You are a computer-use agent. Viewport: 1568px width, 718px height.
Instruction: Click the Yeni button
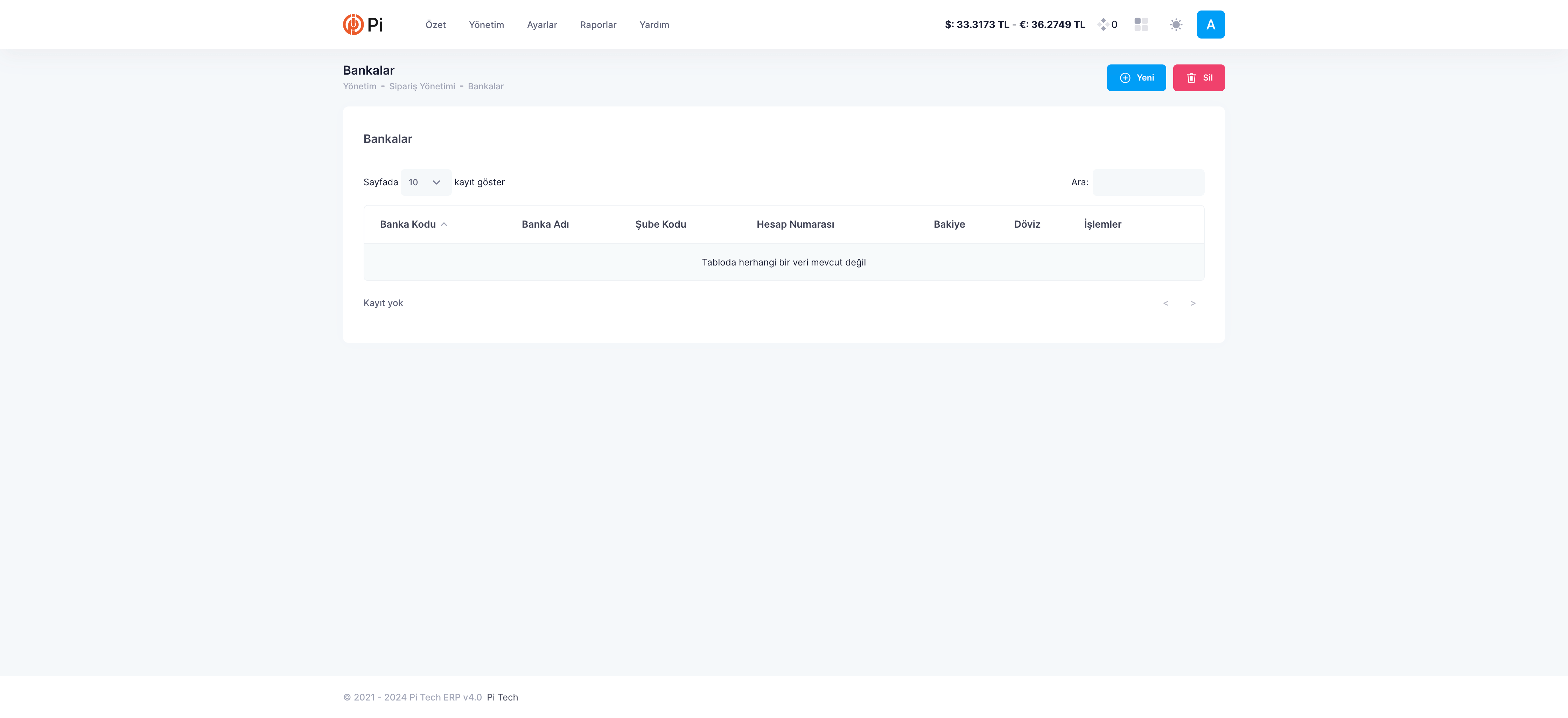tap(1136, 77)
